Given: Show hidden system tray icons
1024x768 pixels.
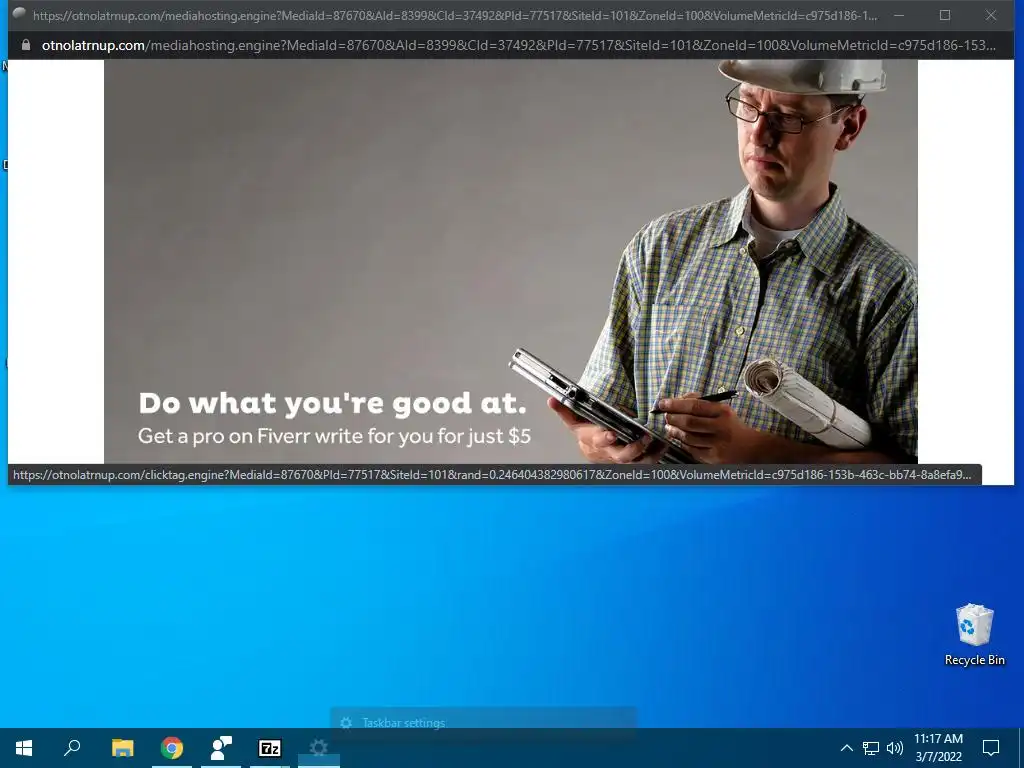Looking at the screenshot, I should click(846, 748).
